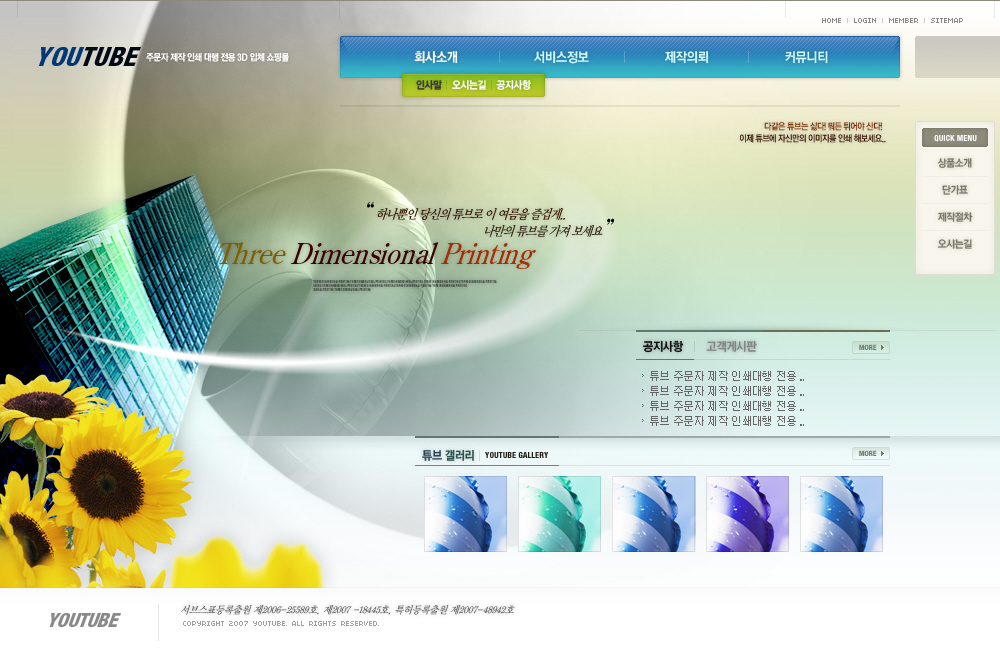Image resolution: width=1000 pixels, height=654 pixels.
Task: Click MORE button beside notice tabs
Action: (870, 348)
